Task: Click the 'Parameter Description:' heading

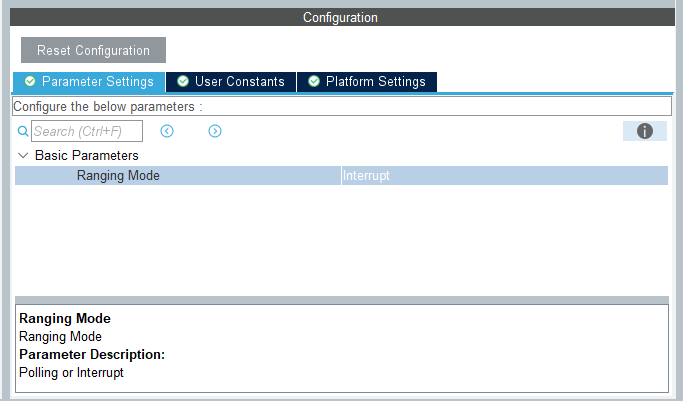Action: [92, 354]
